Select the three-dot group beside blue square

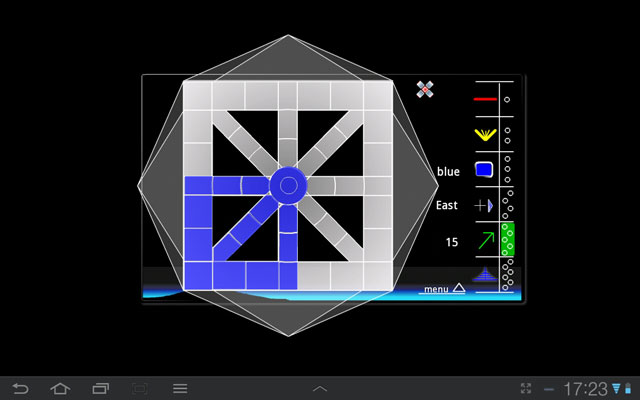point(507,169)
